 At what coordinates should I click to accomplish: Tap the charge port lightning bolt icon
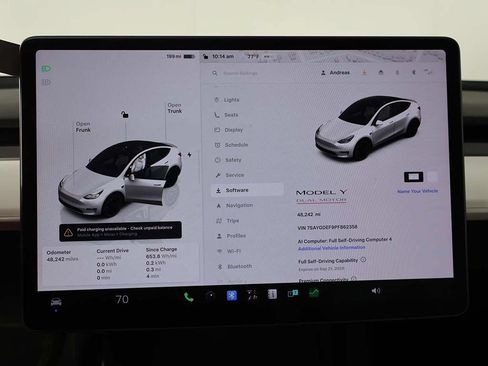189,155
